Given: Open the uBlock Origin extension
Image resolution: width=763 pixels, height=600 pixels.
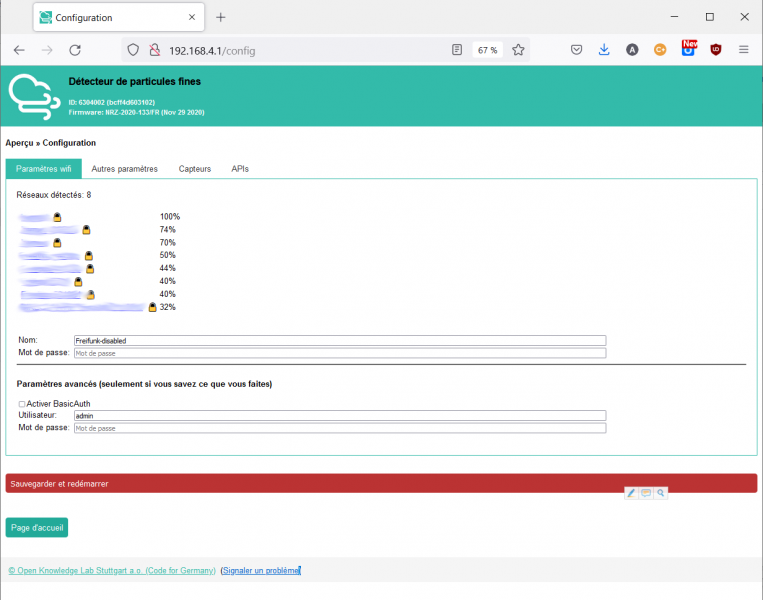Looking at the screenshot, I should (716, 50).
